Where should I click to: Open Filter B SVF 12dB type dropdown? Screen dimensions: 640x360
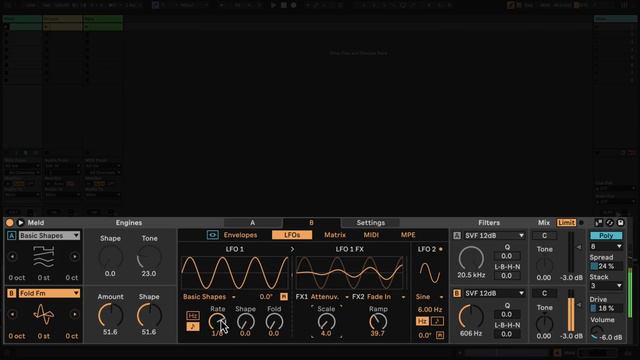(x=494, y=293)
